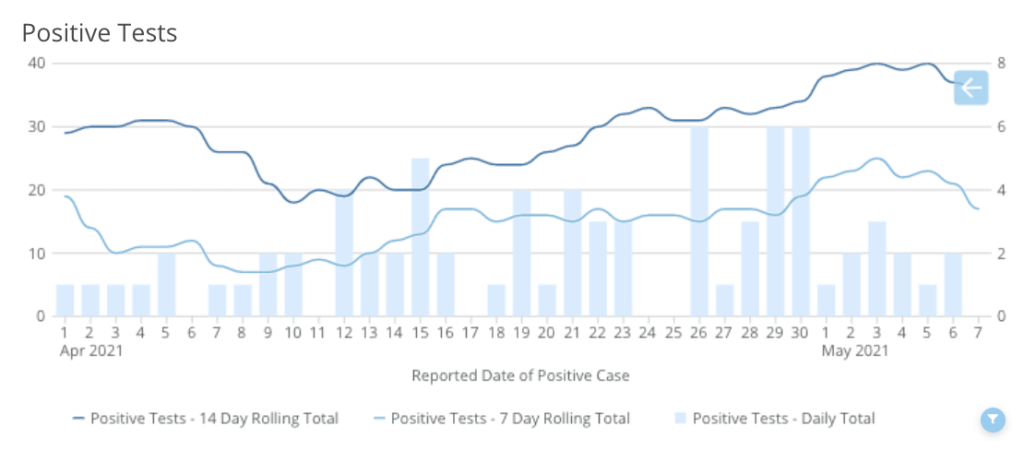Image resolution: width=1024 pixels, height=462 pixels.
Task: Click the Reported Date of Positive Case label
Action: pos(520,376)
